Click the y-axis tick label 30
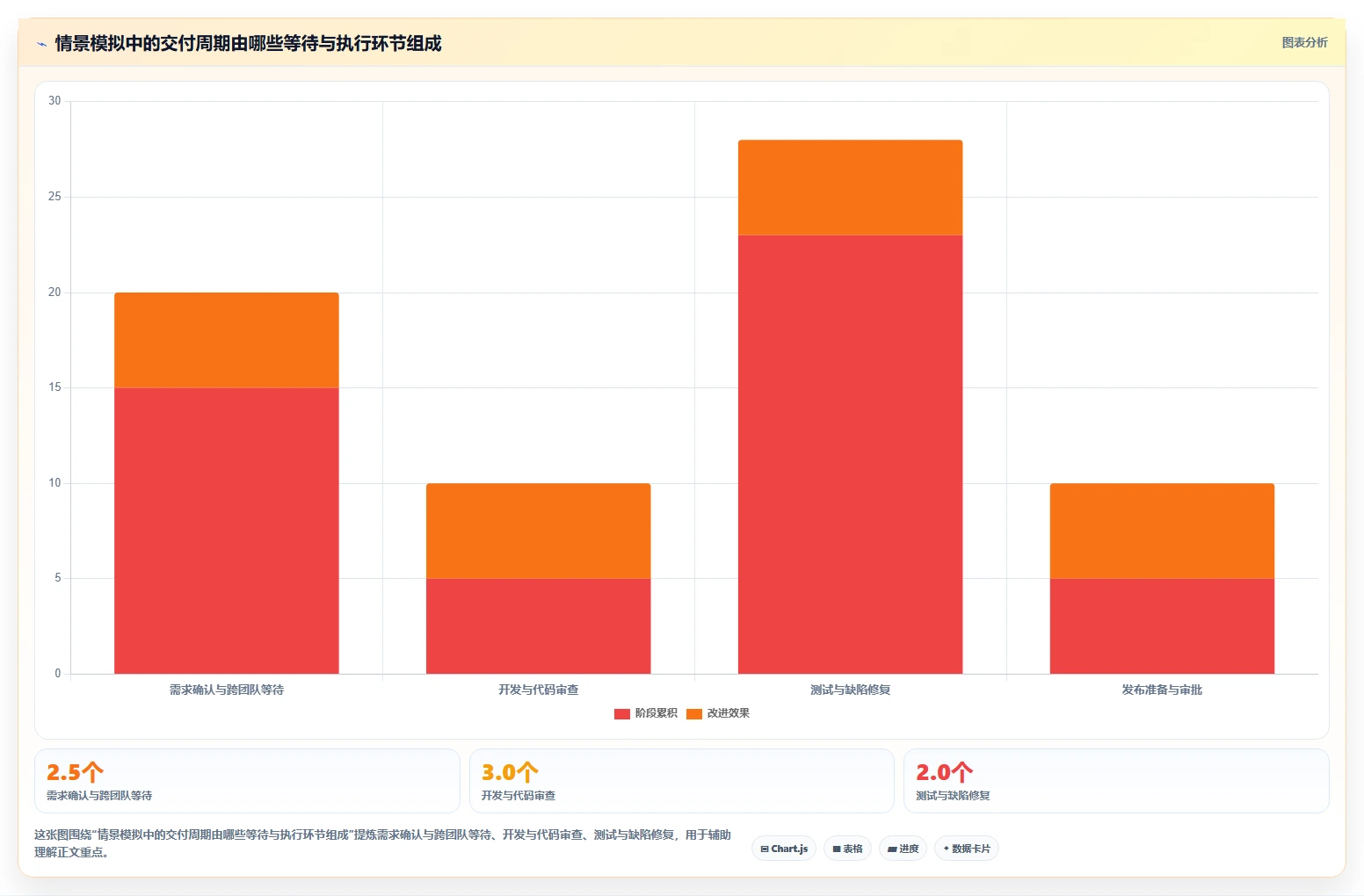 [54, 101]
